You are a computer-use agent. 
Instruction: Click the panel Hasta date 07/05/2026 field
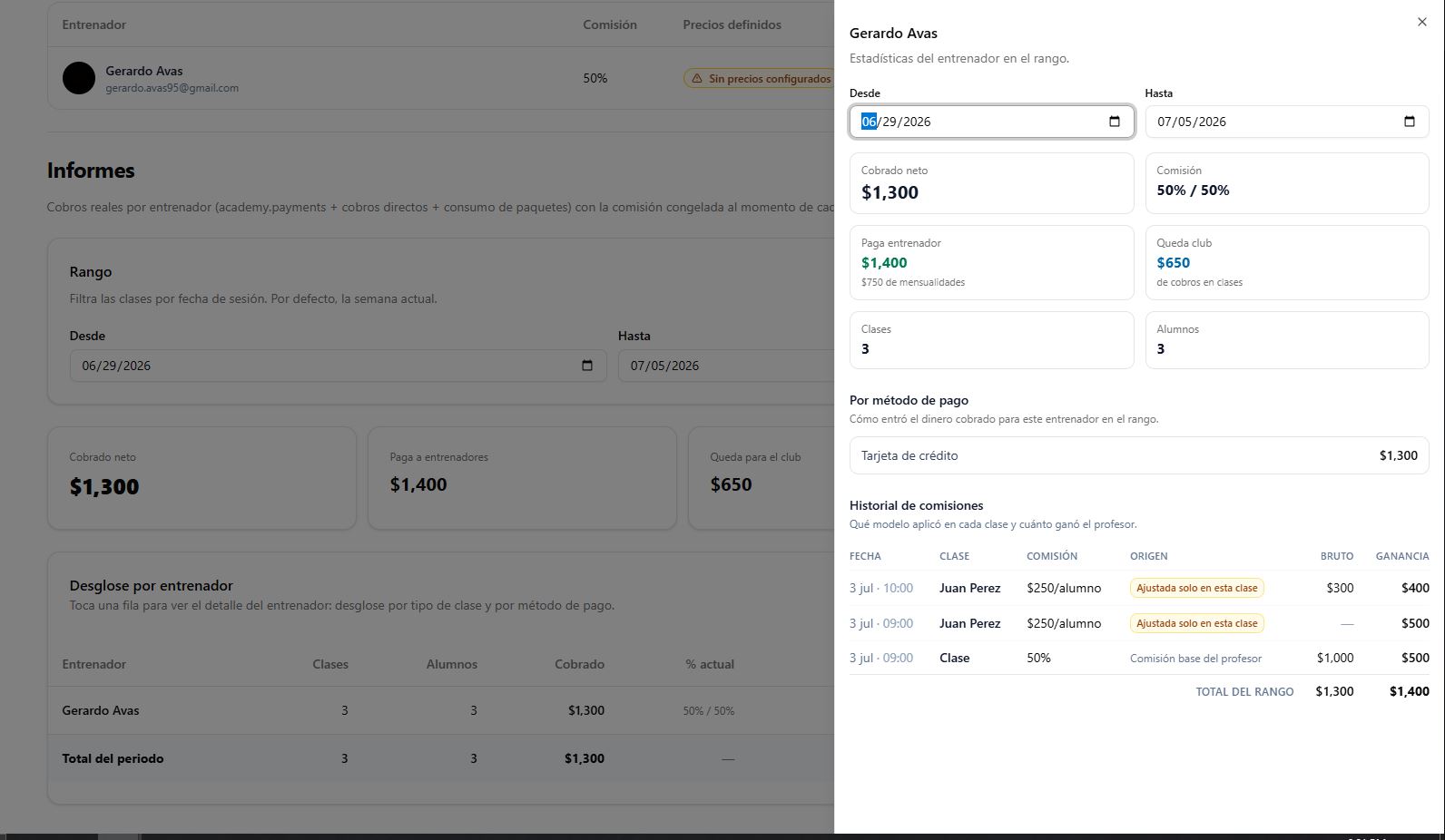(1287, 122)
